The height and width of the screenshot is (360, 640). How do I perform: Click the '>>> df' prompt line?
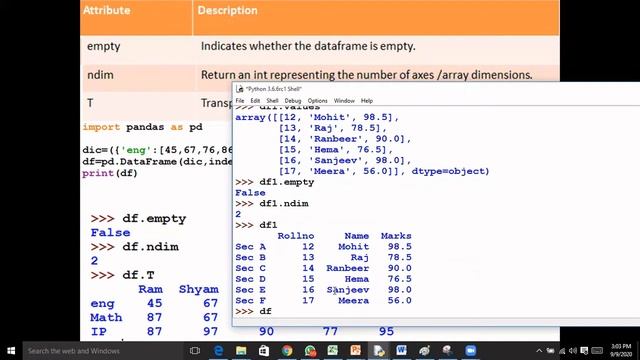click(253, 311)
